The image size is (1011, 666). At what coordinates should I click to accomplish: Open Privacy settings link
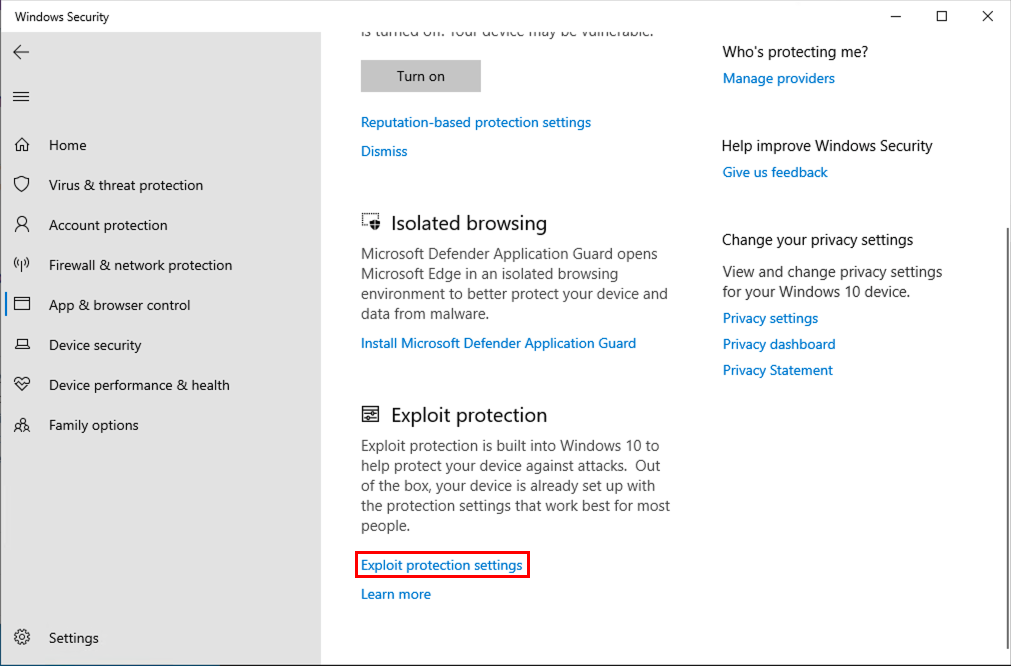(x=770, y=318)
